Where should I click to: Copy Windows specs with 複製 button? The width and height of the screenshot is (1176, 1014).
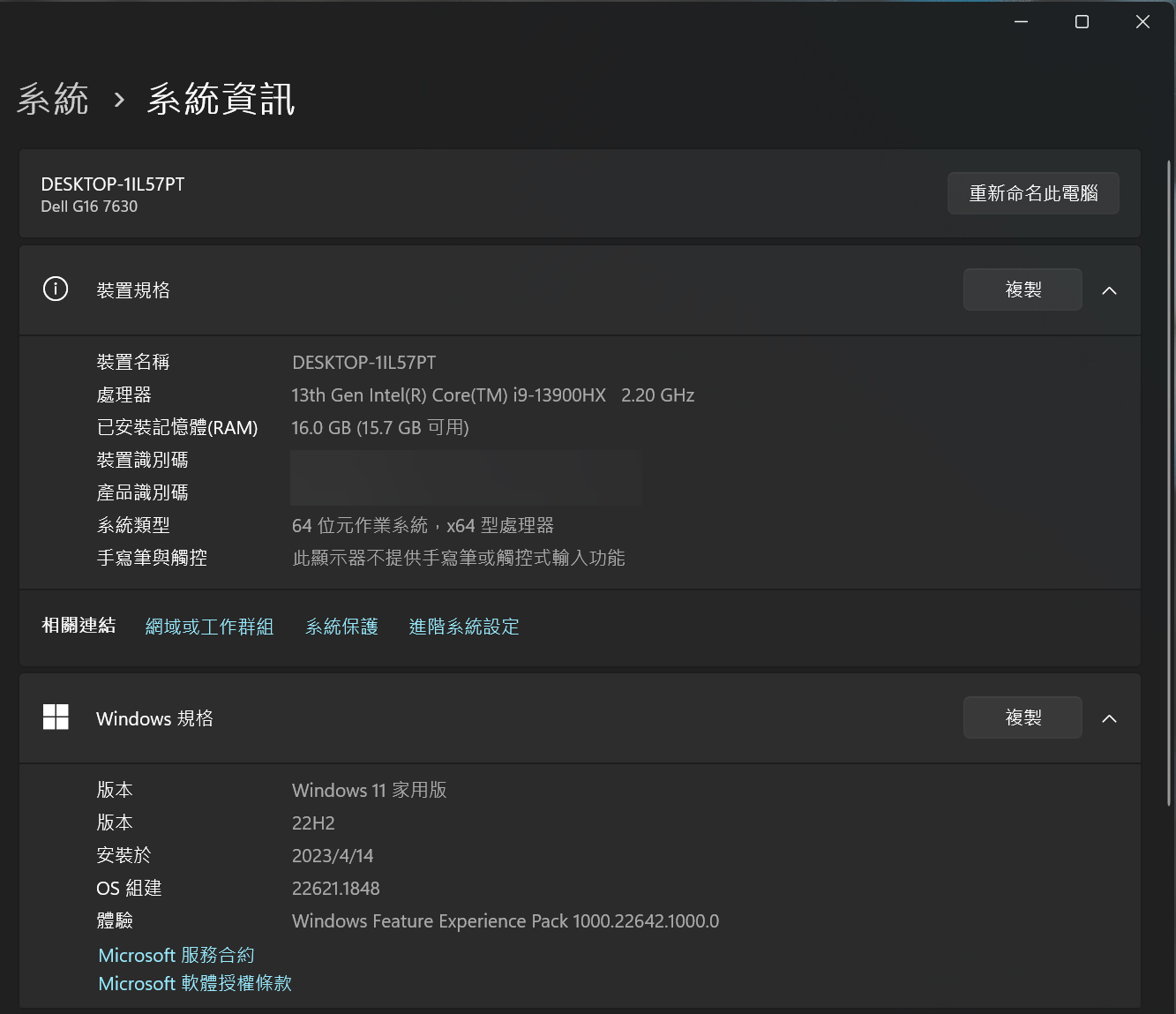[x=1022, y=717]
